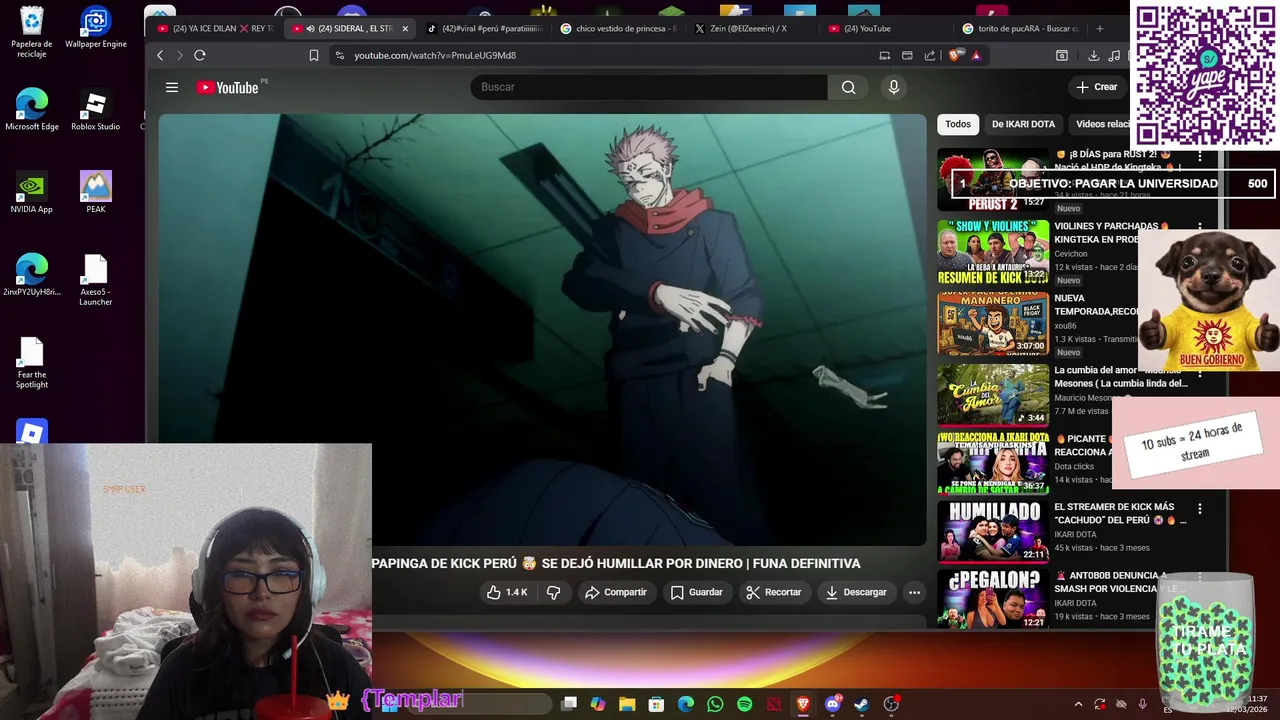Open options menu for the RUST video
This screenshot has width=1280, height=720.
(1200, 156)
